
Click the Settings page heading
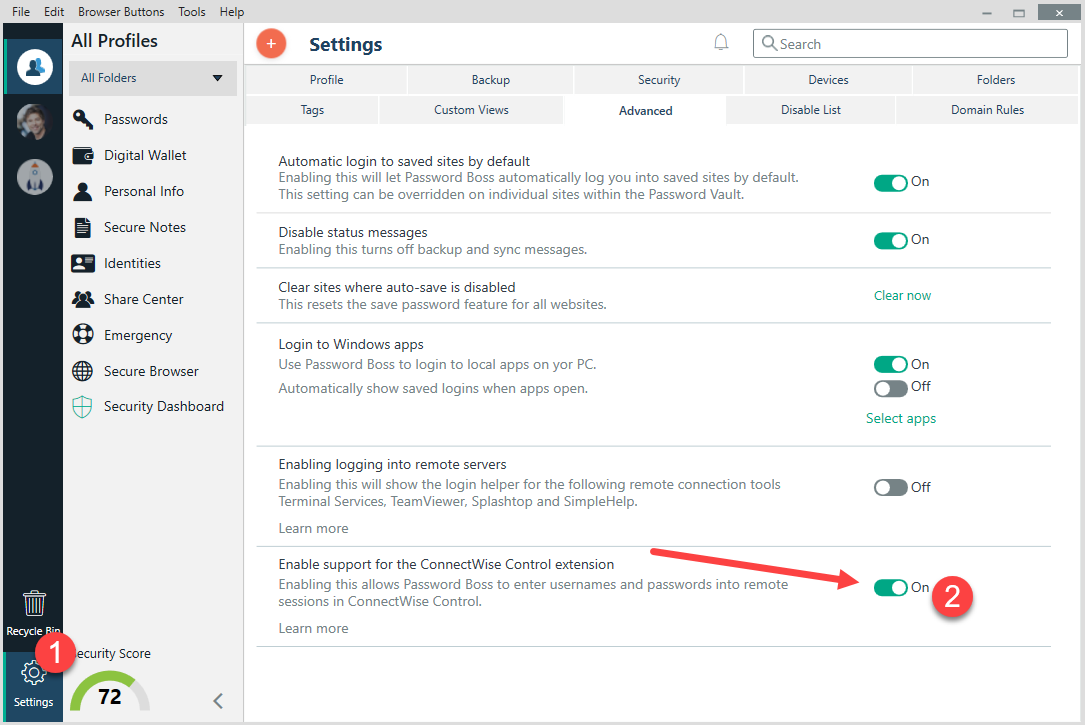pyautogui.click(x=345, y=45)
